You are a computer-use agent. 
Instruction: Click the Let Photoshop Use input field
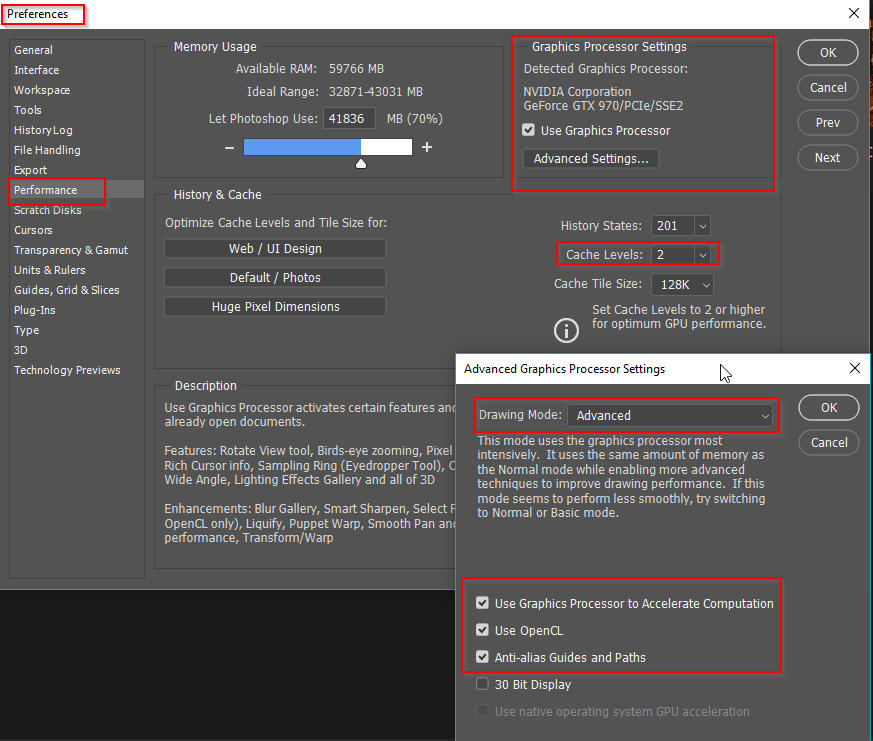[x=349, y=118]
